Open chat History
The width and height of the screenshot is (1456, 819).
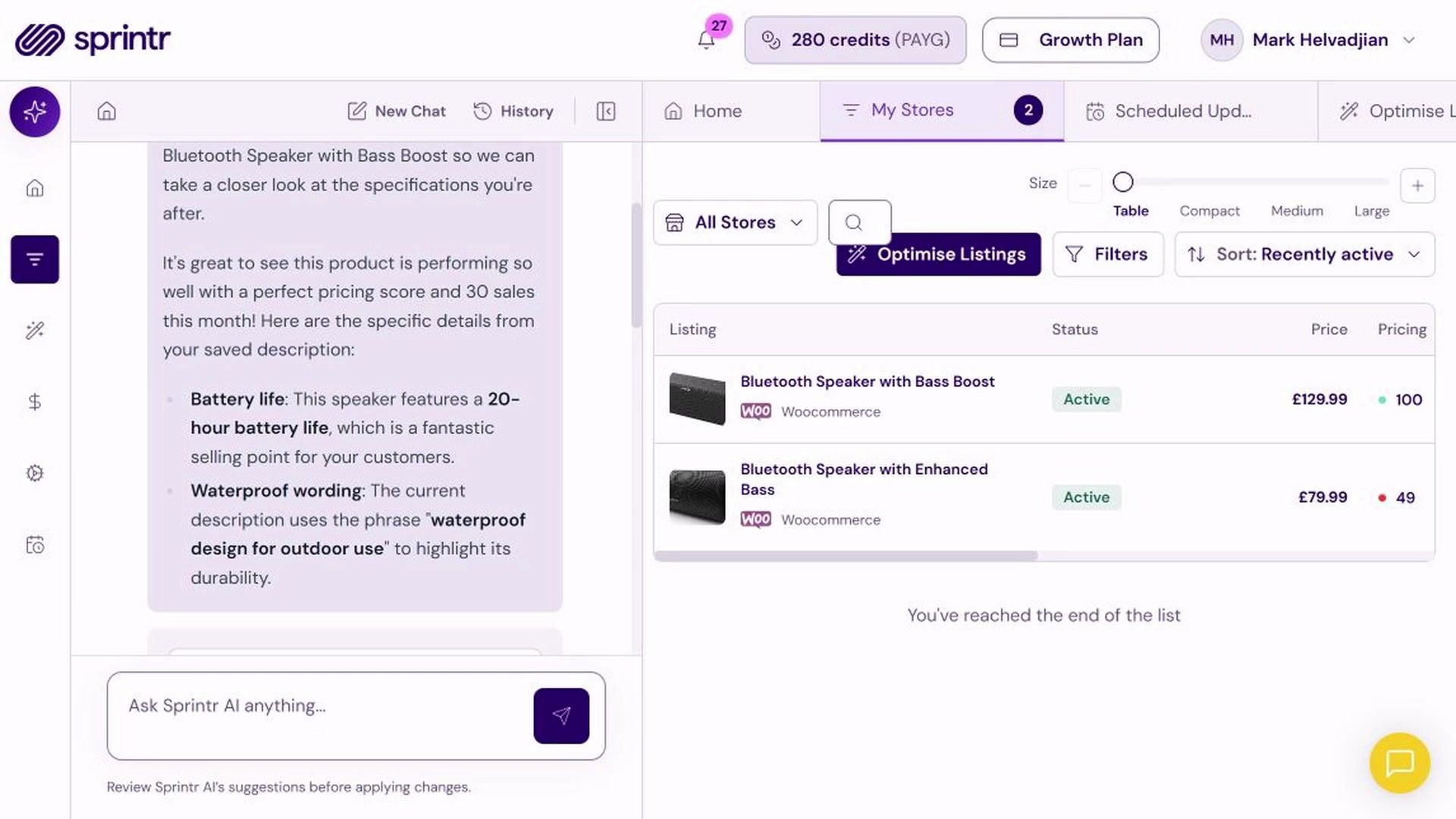pyautogui.click(x=513, y=111)
